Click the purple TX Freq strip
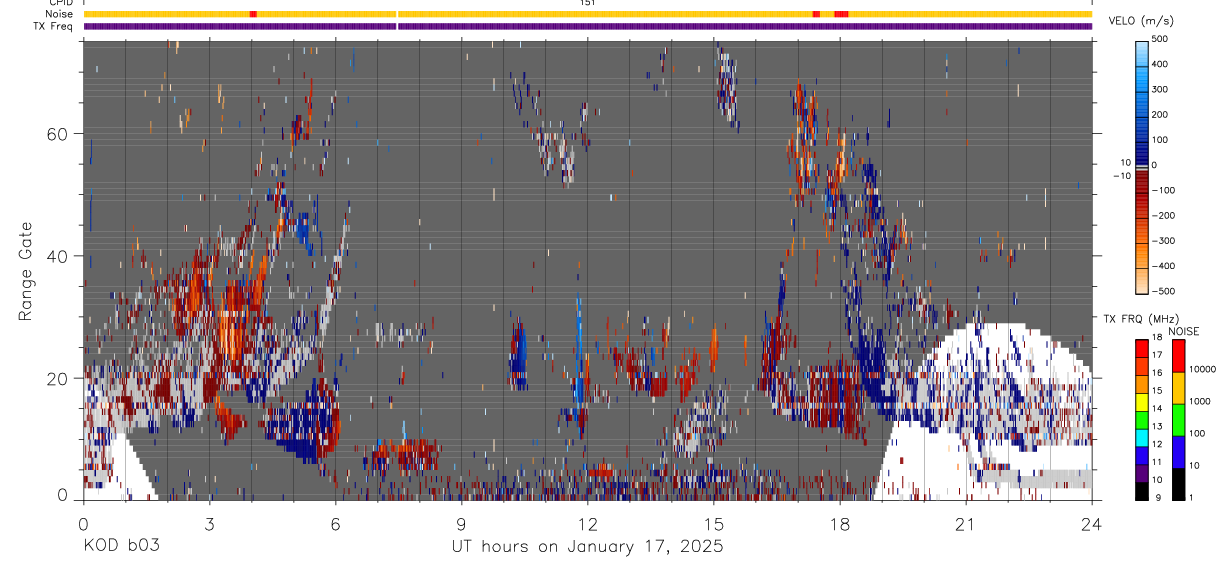Viewport: 1228px width, 567px height. (588, 26)
